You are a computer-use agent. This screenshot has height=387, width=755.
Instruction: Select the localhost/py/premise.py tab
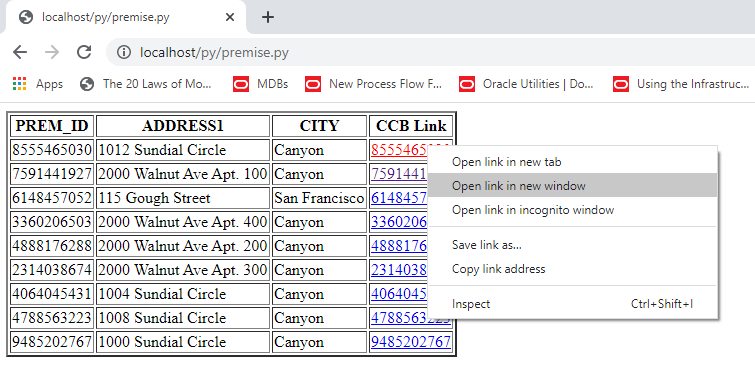pos(126,17)
